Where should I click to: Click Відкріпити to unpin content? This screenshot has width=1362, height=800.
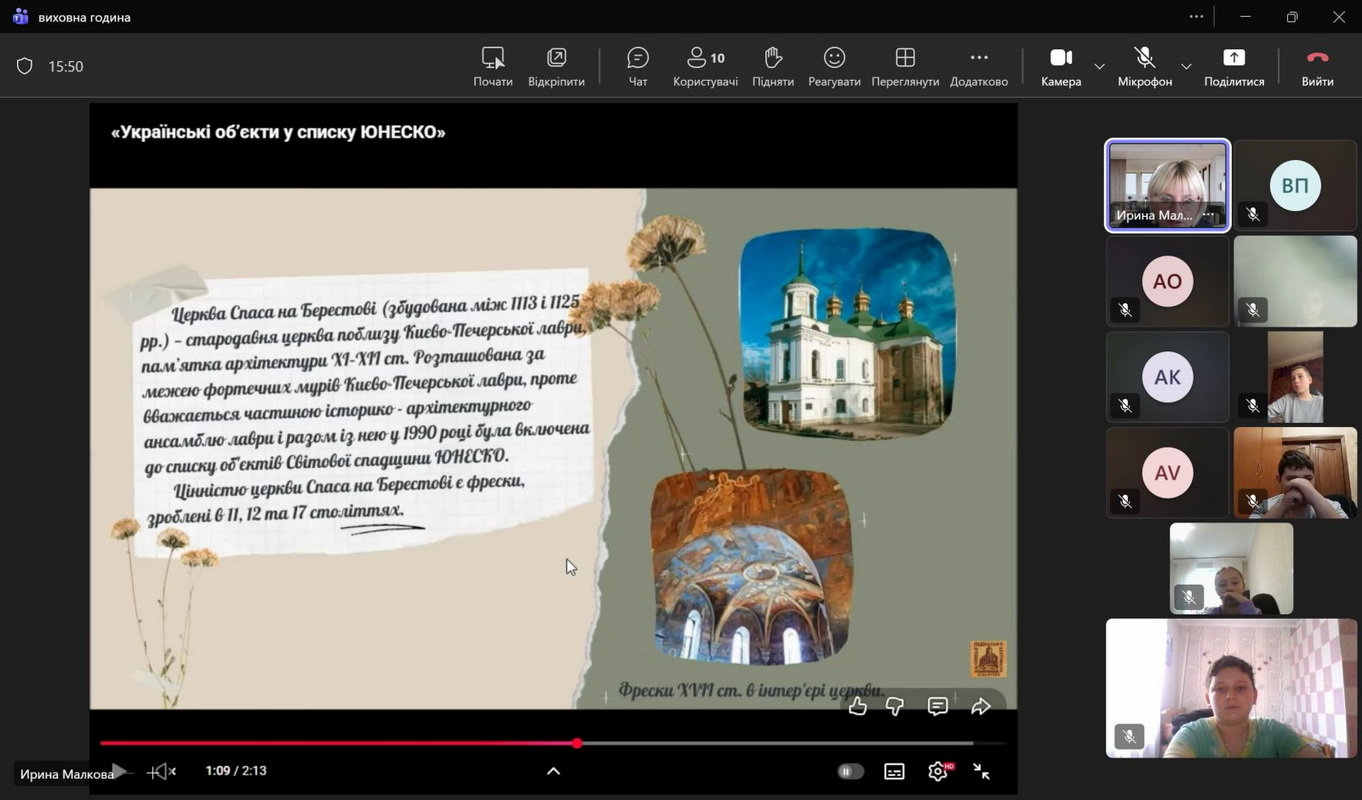coord(556,66)
